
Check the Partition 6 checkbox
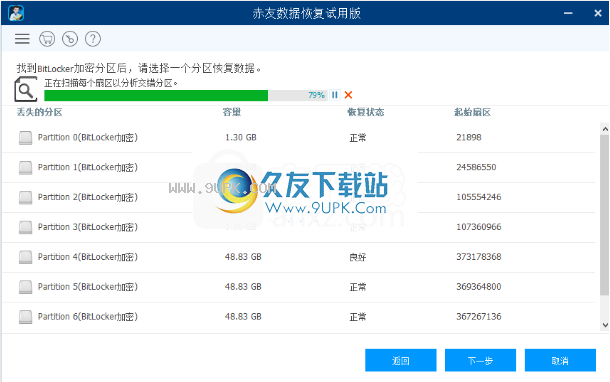tap(26, 317)
